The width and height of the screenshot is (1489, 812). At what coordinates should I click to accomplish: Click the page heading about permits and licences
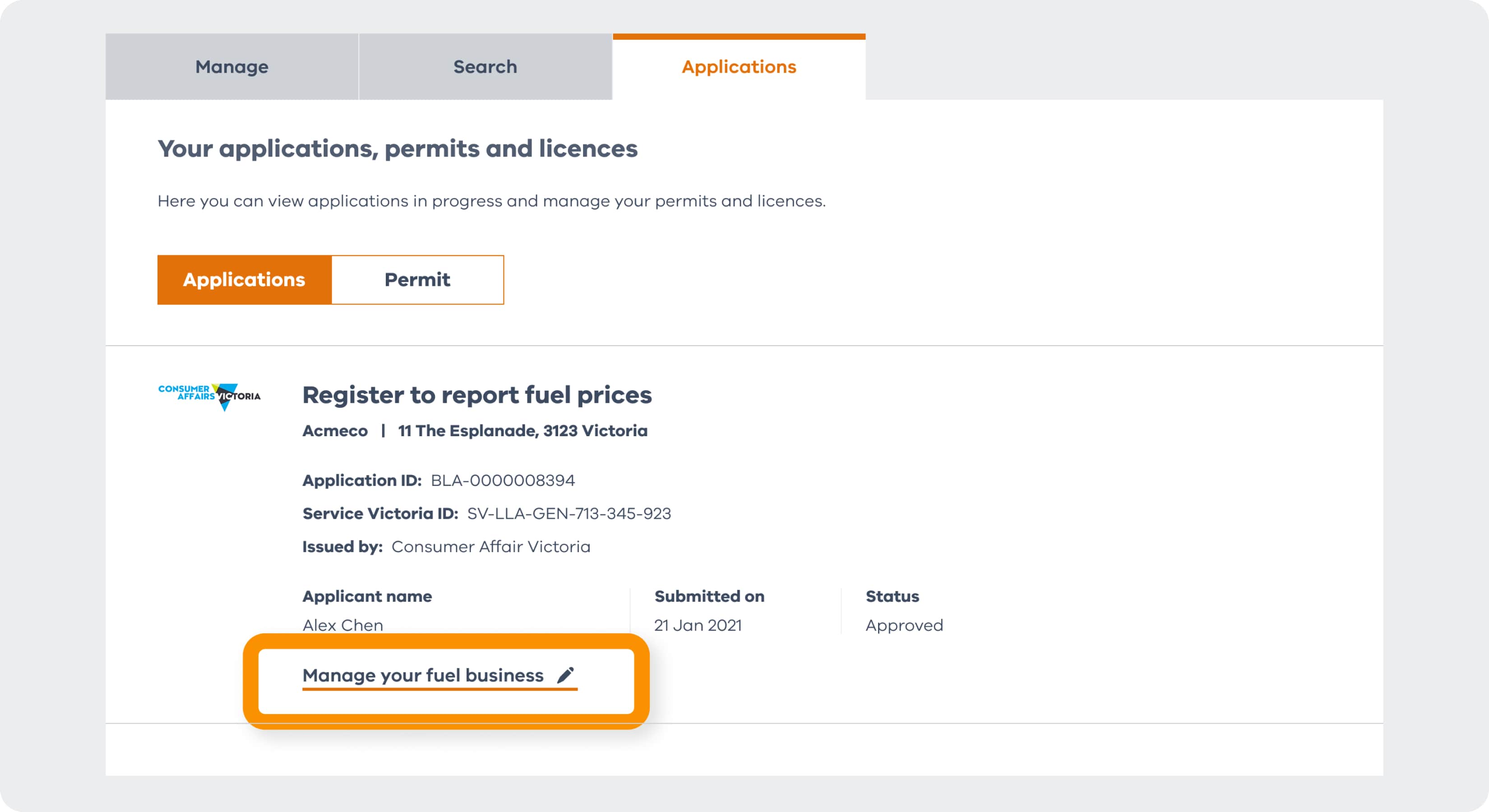click(x=398, y=149)
